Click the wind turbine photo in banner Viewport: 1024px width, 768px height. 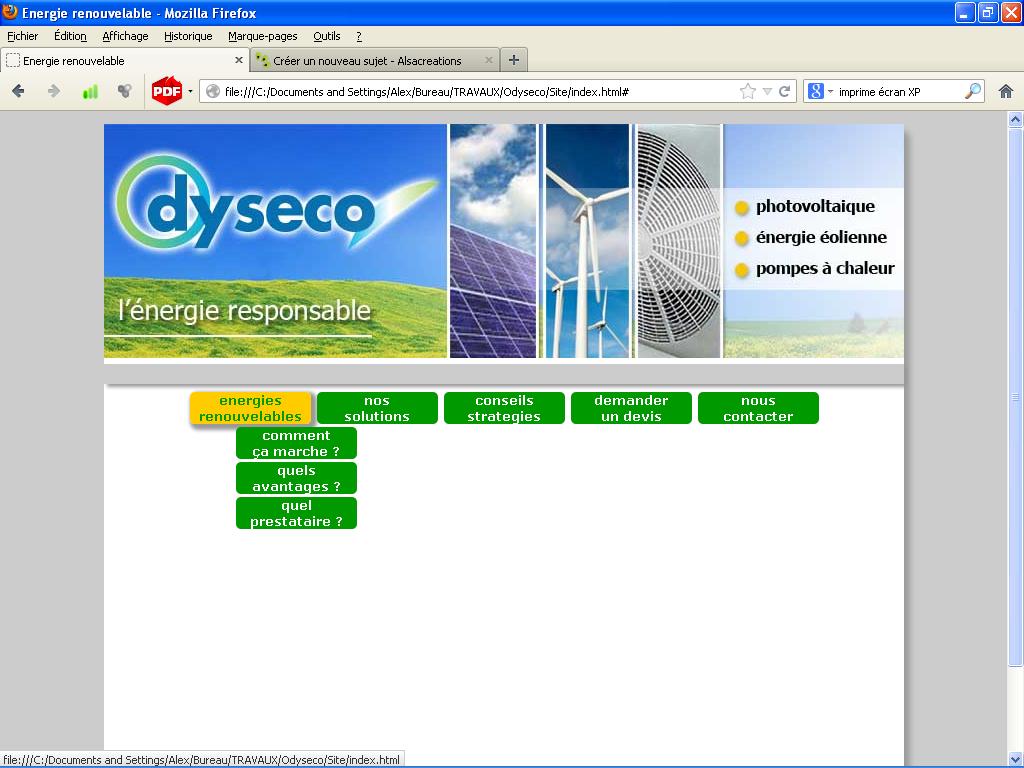point(587,241)
